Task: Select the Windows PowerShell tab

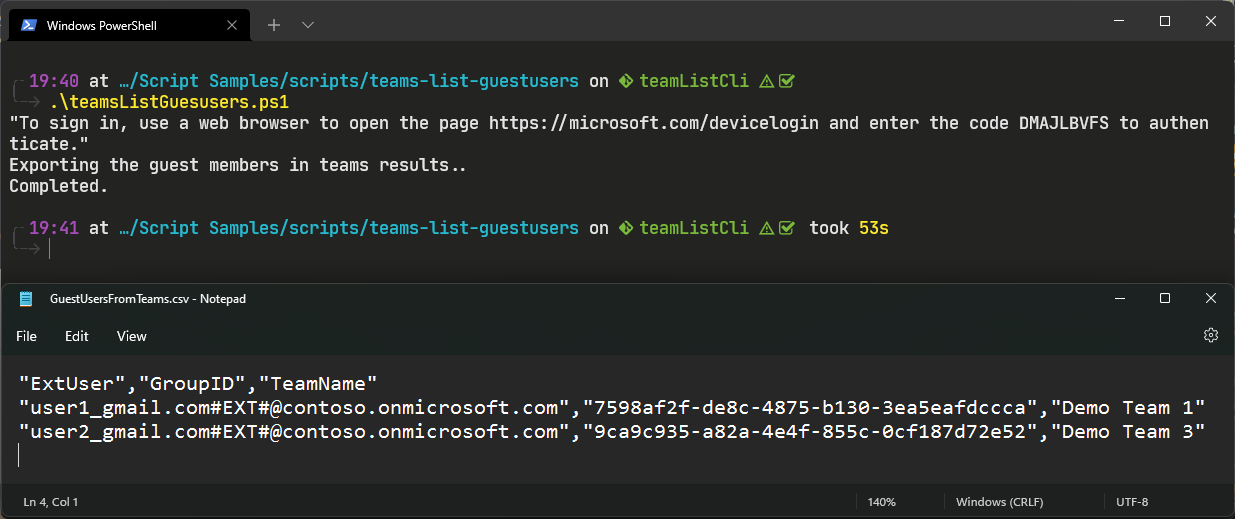Action: (x=130, y=25)
